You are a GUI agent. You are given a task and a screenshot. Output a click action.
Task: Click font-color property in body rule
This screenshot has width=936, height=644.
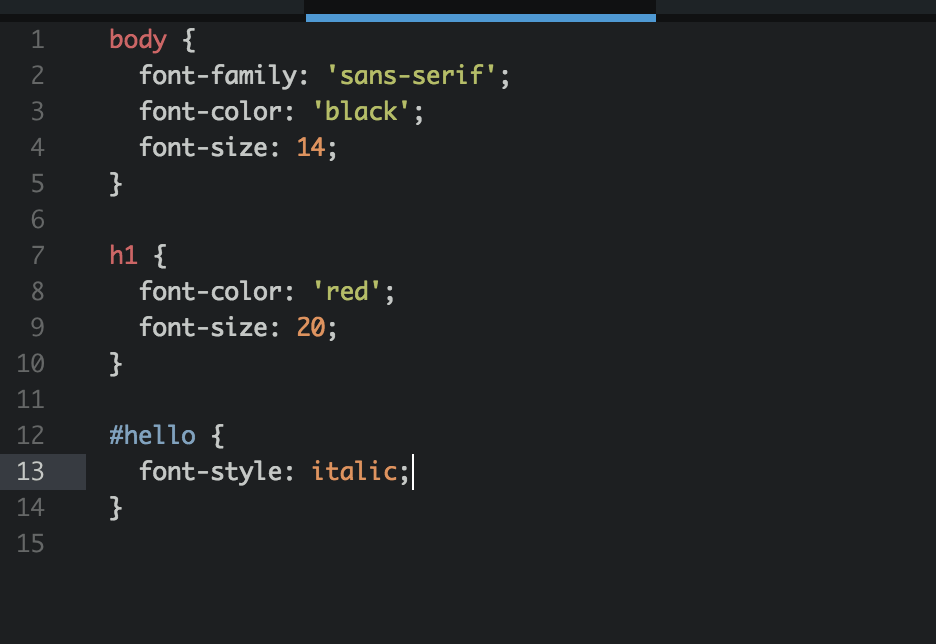[211, 112]
